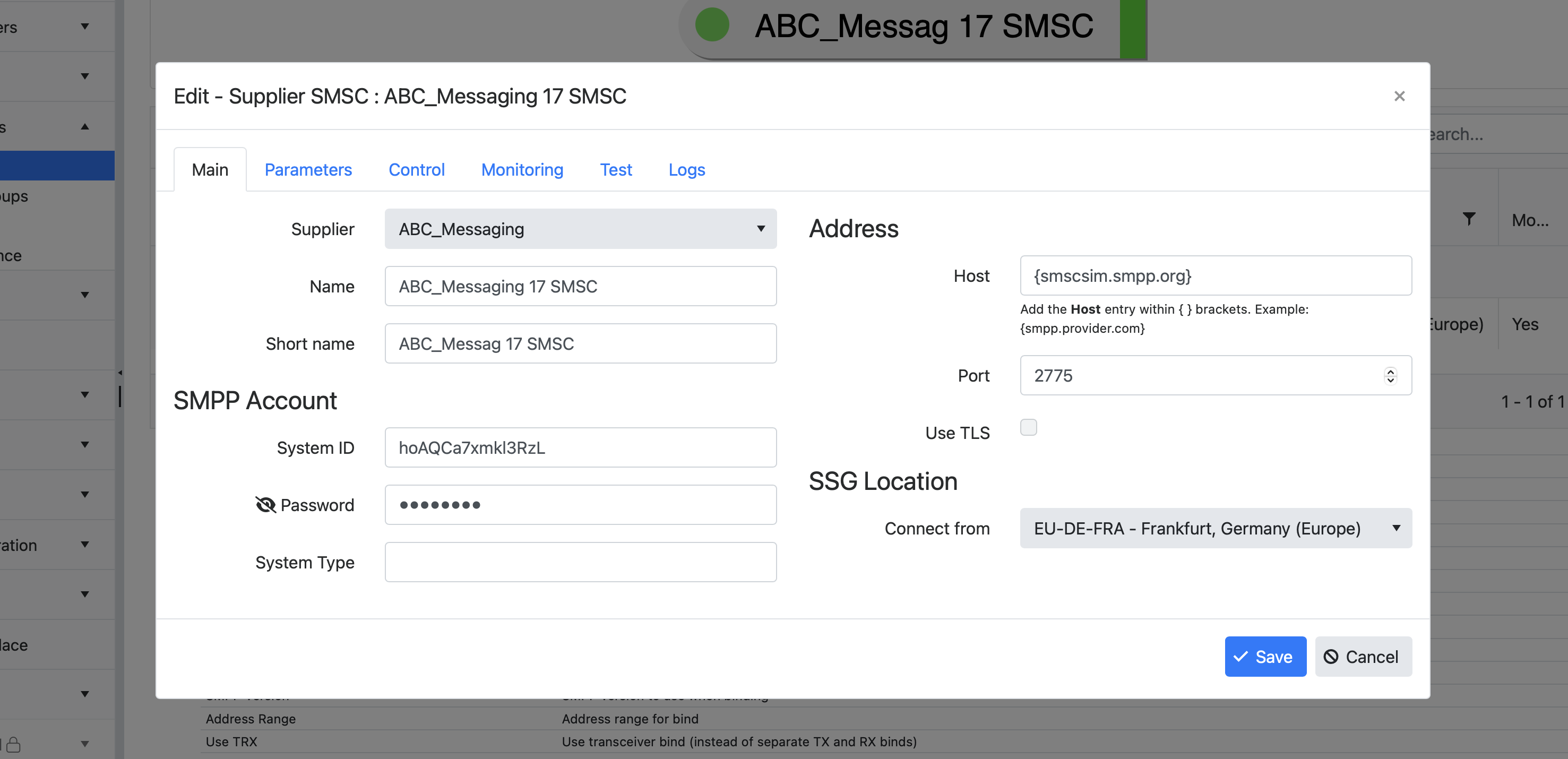
Task: Click the save checkmark icon
Action: click(x=1244, y=656)
